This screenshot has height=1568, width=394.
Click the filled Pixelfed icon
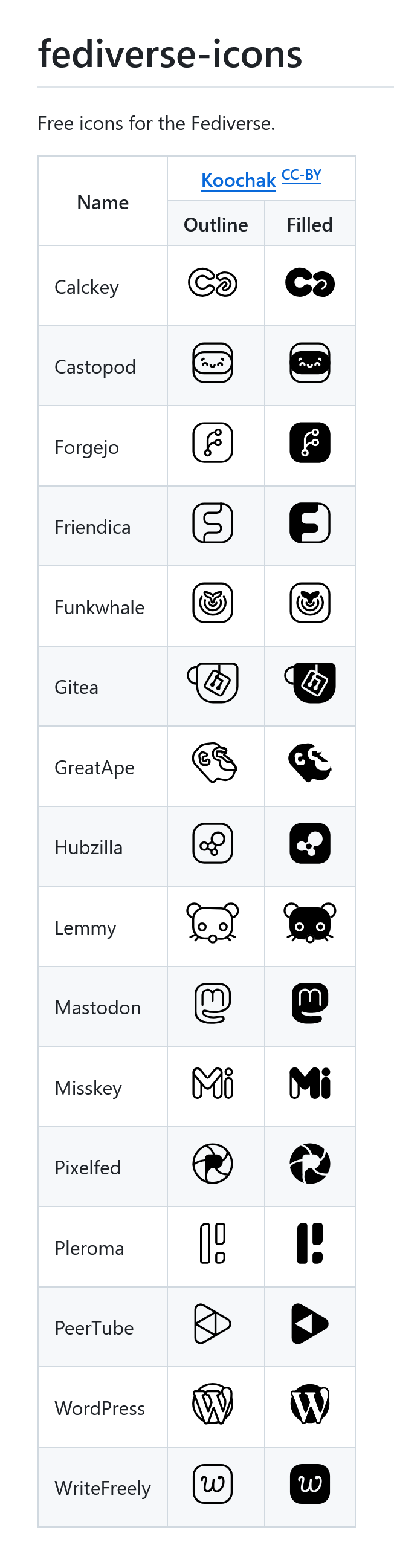point(310,1163)
